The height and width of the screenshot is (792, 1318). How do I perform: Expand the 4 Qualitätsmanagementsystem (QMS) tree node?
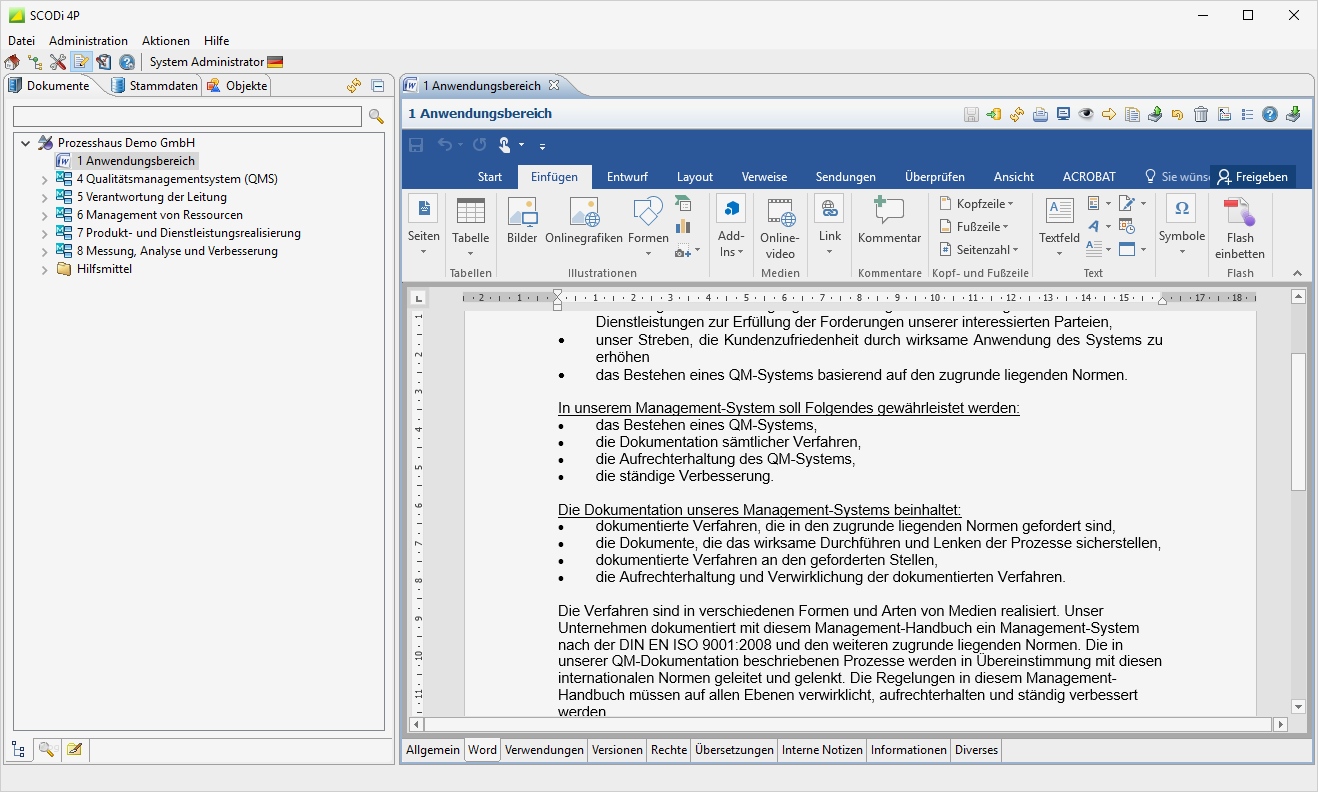point(44,180)
